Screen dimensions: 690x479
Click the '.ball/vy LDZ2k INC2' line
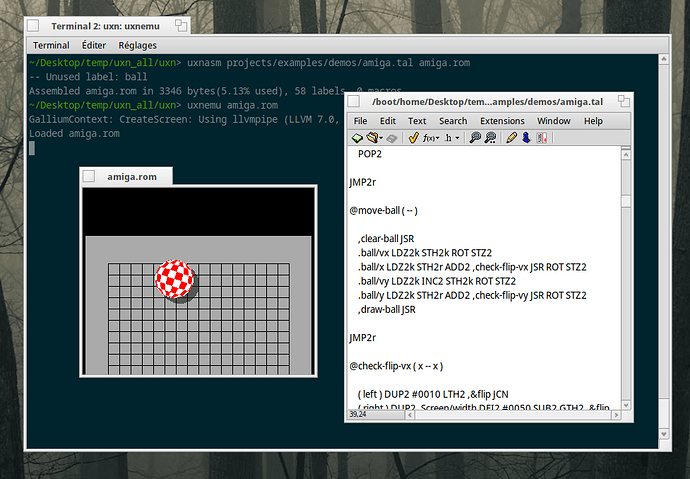(x=437, y=281)
